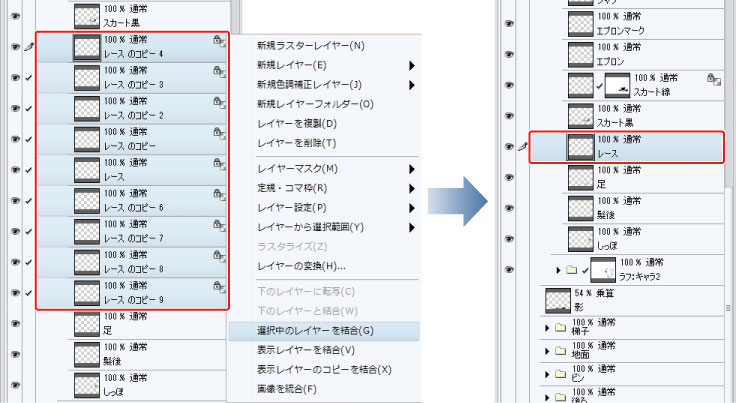Click lock icon on レース のコピー 8 layer
The width and height of the screenshot is (736, 403).
[x=219, y=256]
